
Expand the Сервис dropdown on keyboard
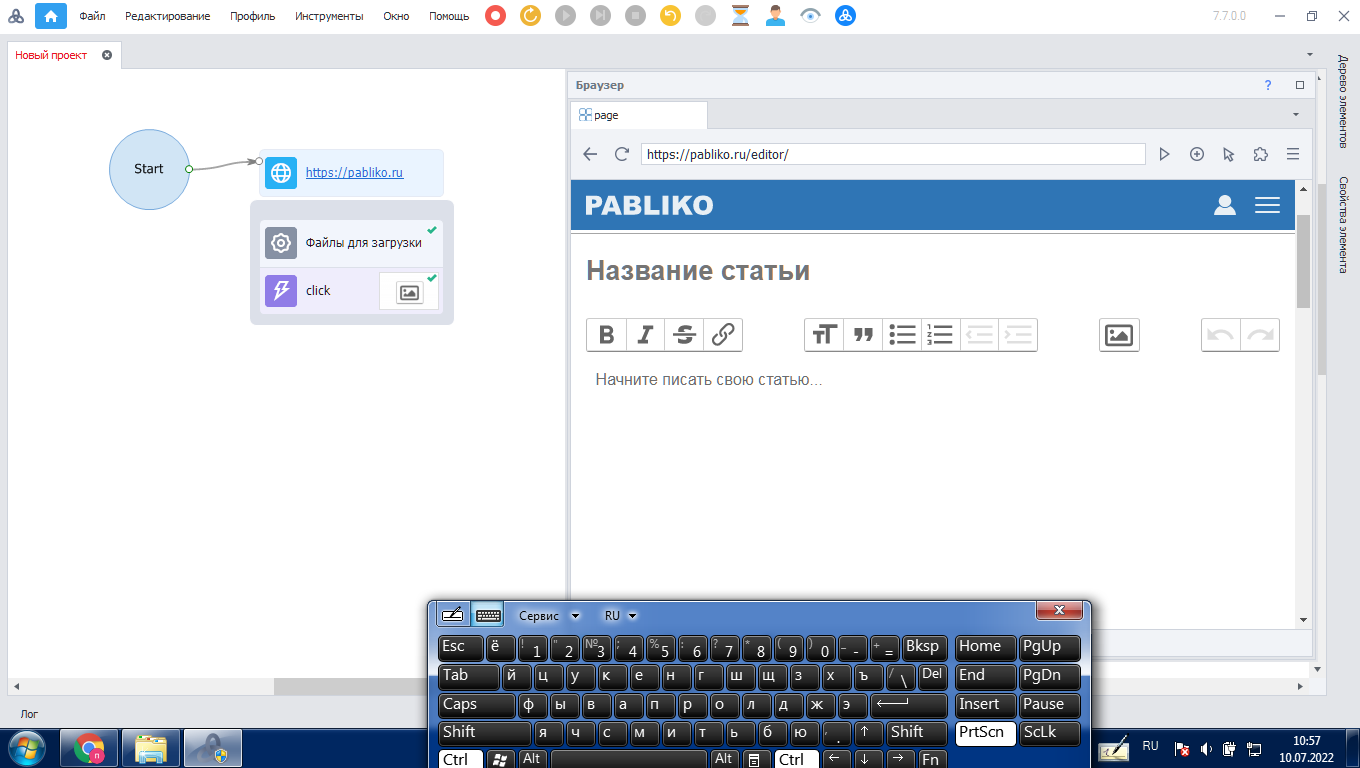tap(549, 616)
